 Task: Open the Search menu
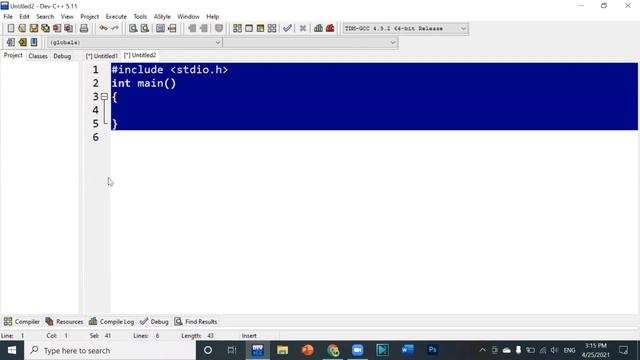tap(45, 16)
